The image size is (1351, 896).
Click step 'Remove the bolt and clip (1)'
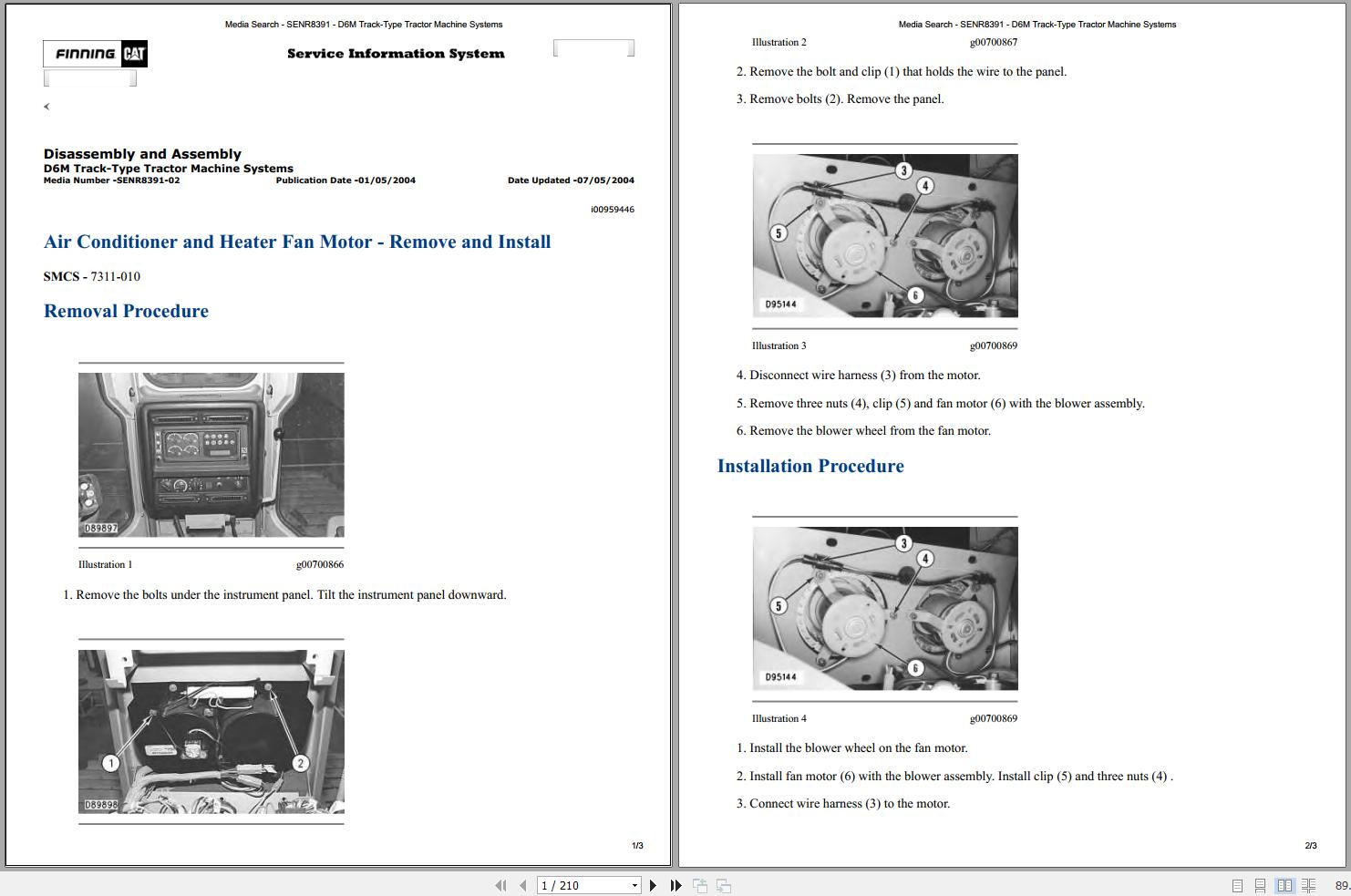pos(902,72)
